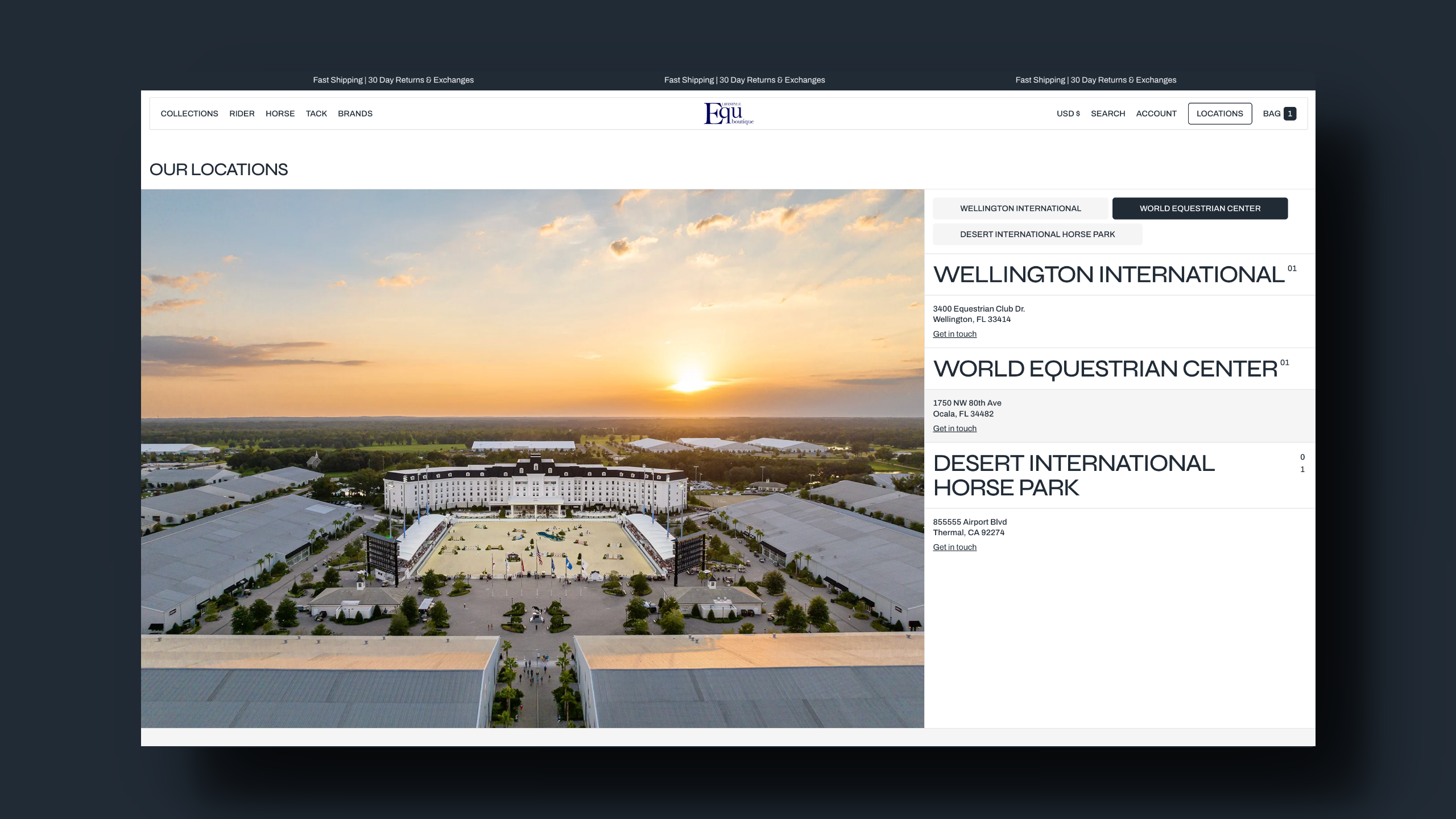Expand the Wellington International heading
1456x819 pixels.
(x=1108, y=275)
